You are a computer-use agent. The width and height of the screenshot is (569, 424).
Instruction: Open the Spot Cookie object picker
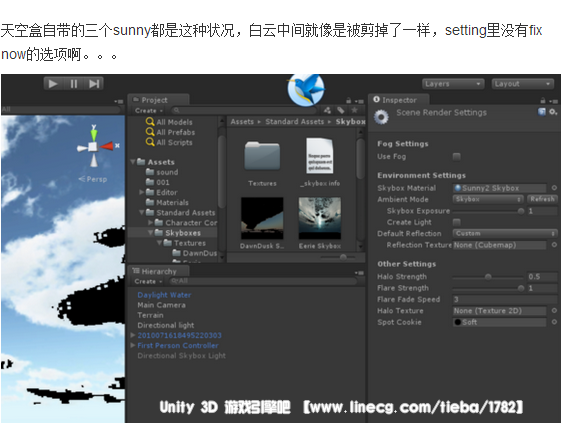click(554, 322)
